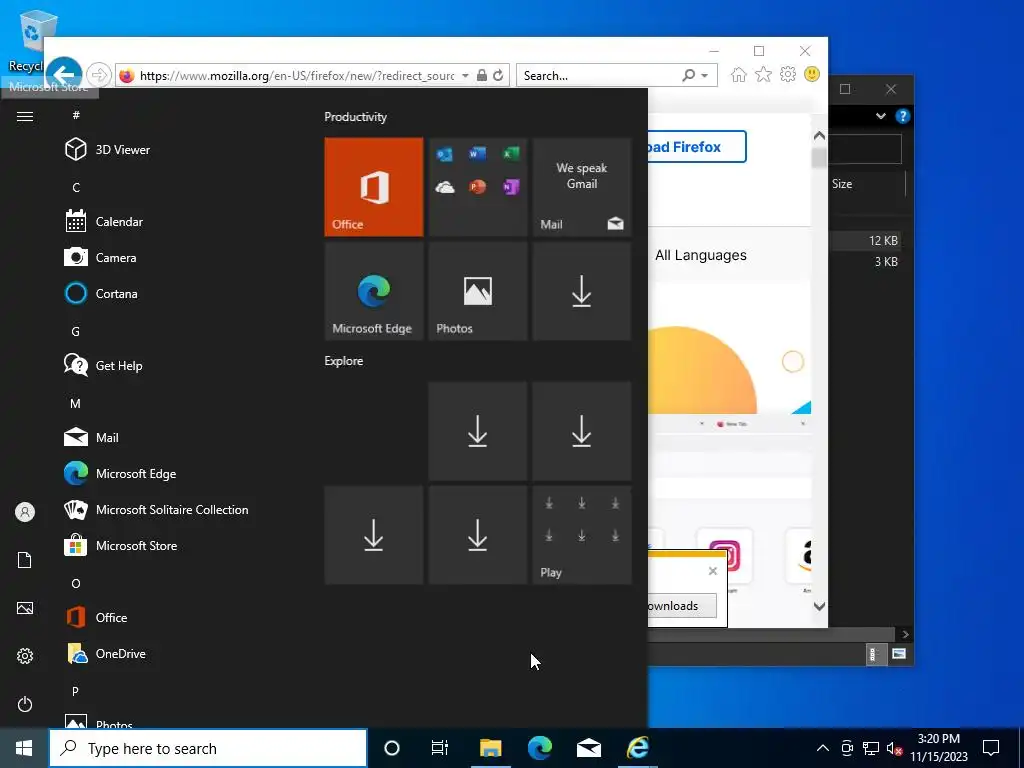Click the Power button in Start
The width and height of the screenshot is (1024, 768).
pos(25,704)
